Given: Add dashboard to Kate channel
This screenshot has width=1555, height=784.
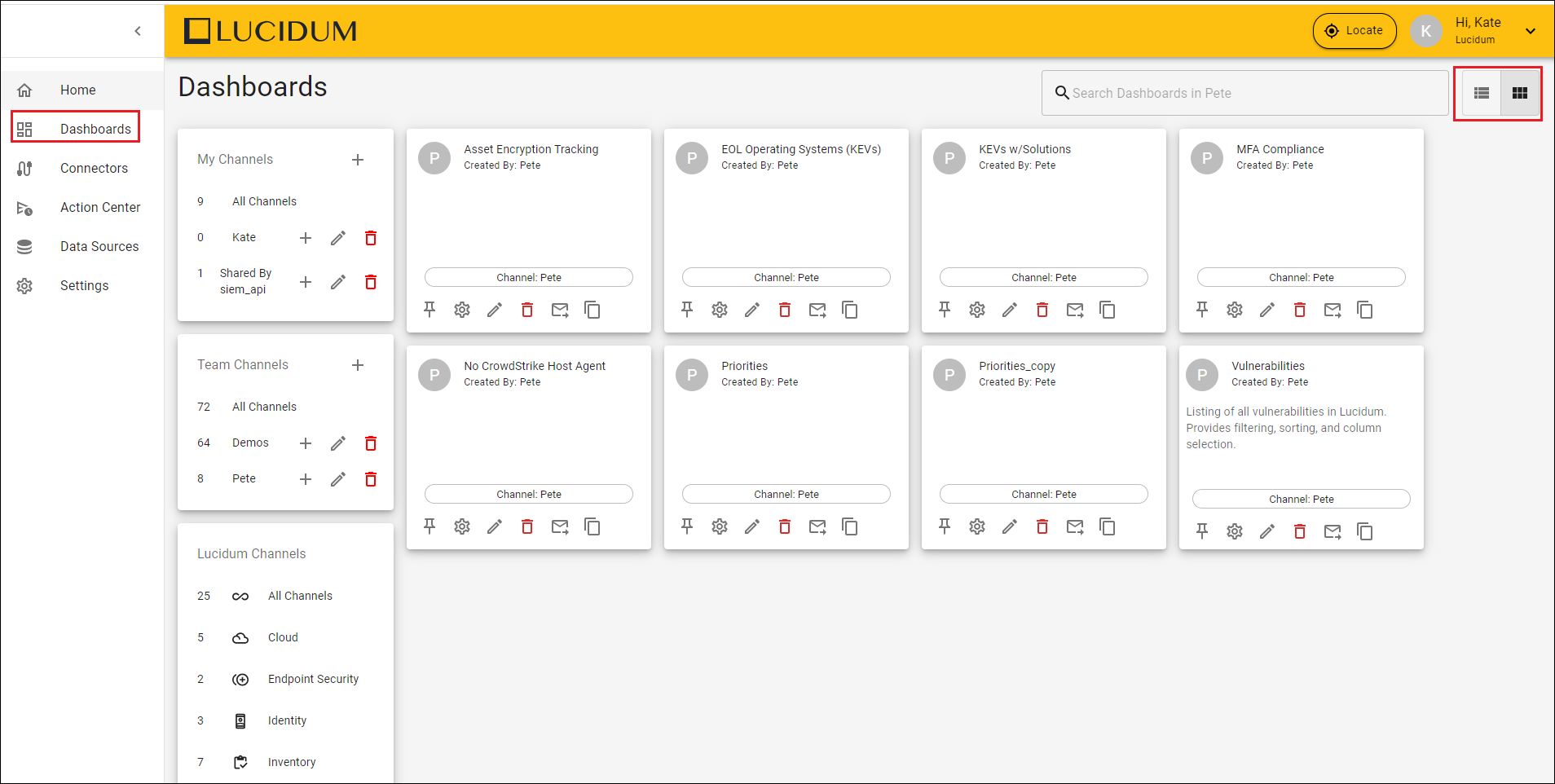Looking at the screenshot, I should click(x=306, y=238).
